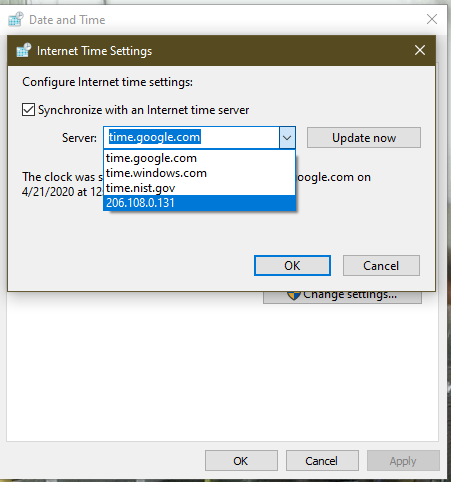Uncheck Synchronize with an Internet time server

[x=28, y=110]
